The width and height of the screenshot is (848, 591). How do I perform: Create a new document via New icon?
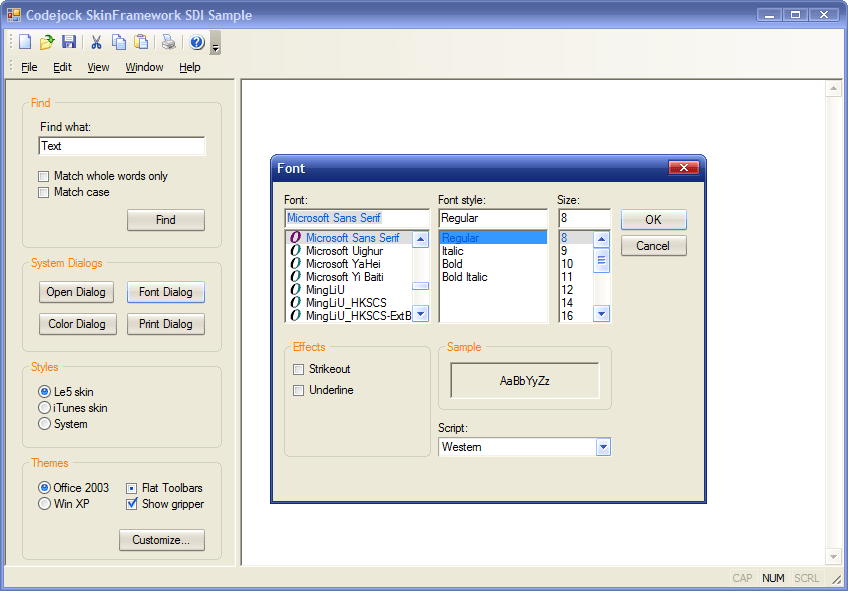24,42
